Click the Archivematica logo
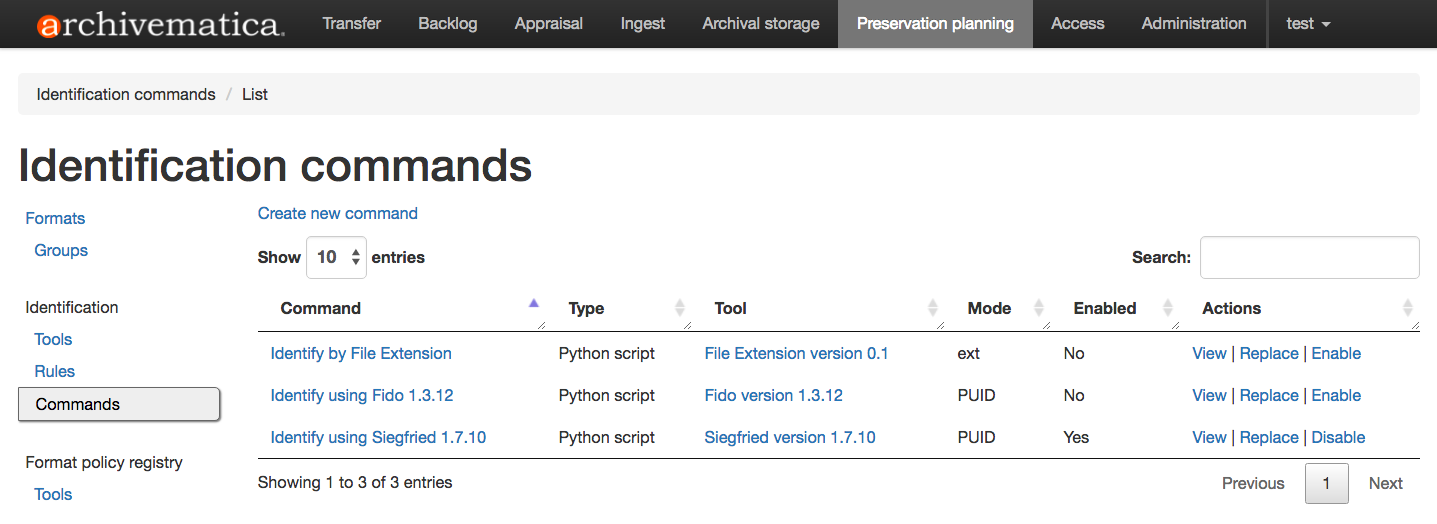Screen dimensions: 1437x524 point(160,24)
